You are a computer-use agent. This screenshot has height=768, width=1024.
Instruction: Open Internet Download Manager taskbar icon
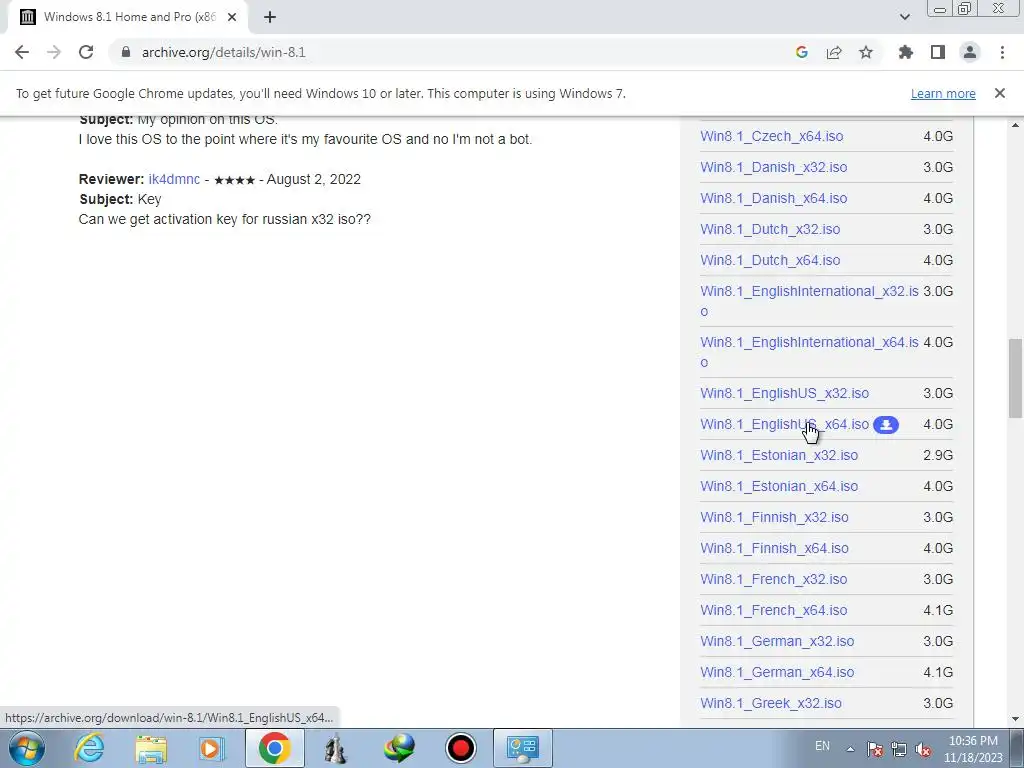point(398,748)
